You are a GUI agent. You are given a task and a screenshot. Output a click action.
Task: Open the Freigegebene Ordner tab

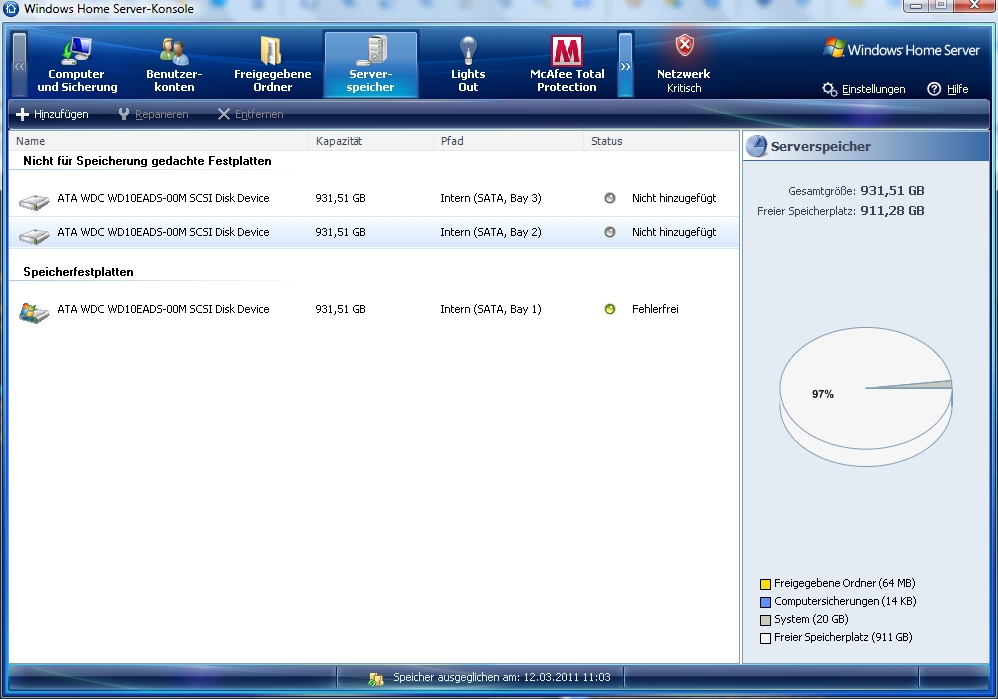pyautogui.click(x=272, y=65)
